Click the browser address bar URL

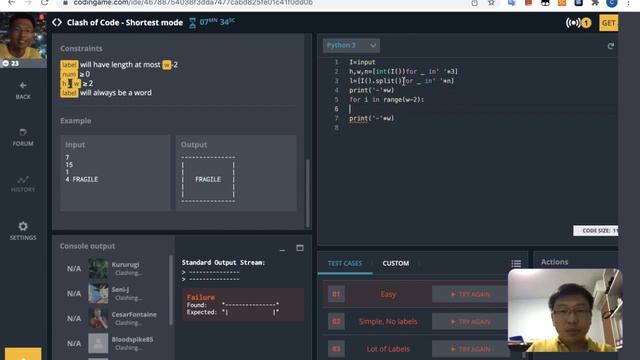point(193,3)
